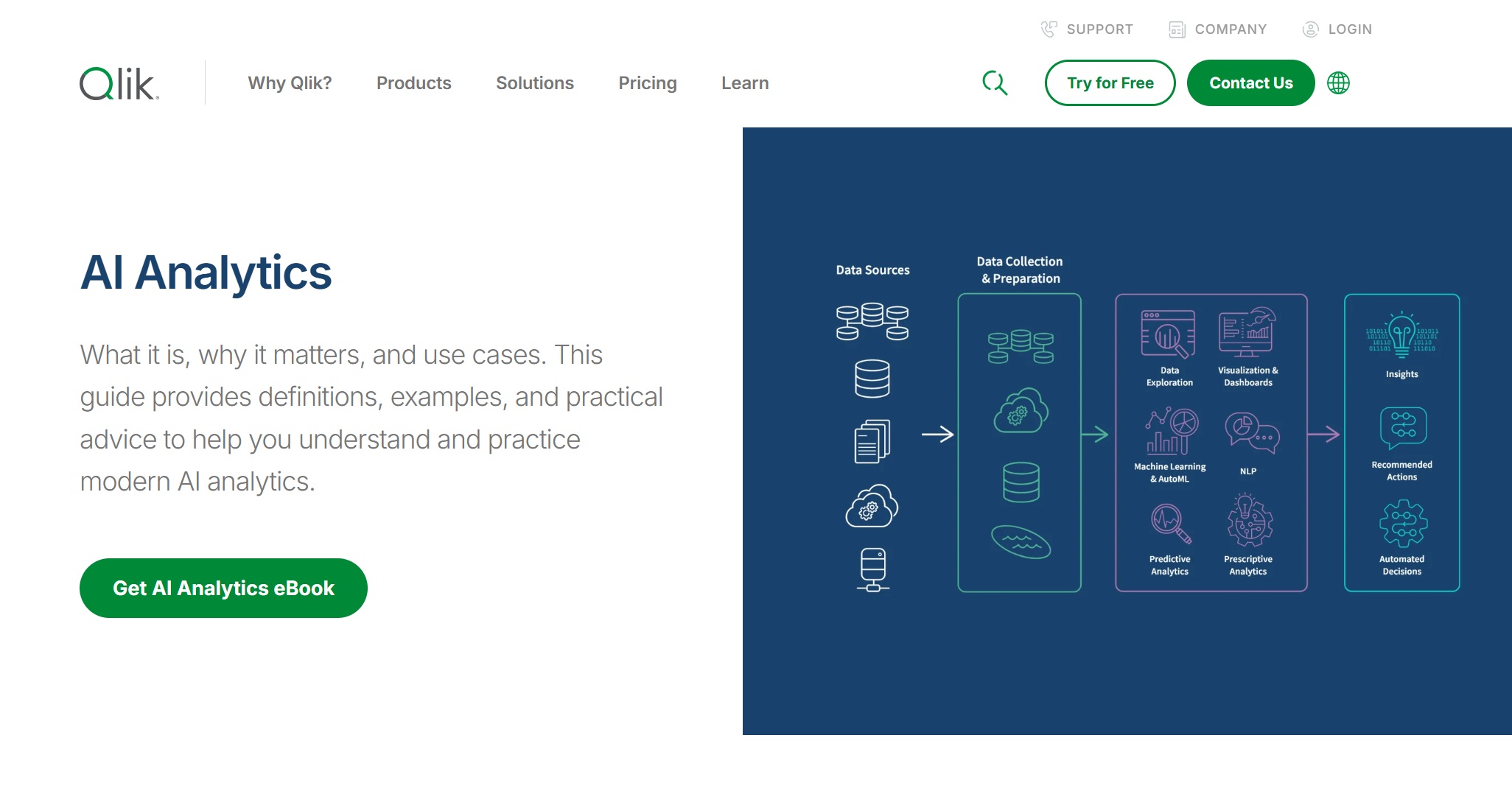This screenshot has height=794, width=1512.
Task: Click the Predictive Analytics magnifier icon
Action: (1168, 524)
